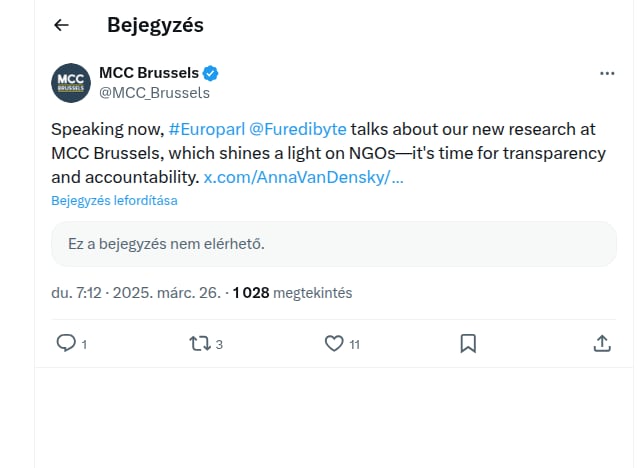Image resolution: width=640 pixels, height=468 pixels.
Task: Open the MCC Brussels display name
Action: [x=149, y=73]
